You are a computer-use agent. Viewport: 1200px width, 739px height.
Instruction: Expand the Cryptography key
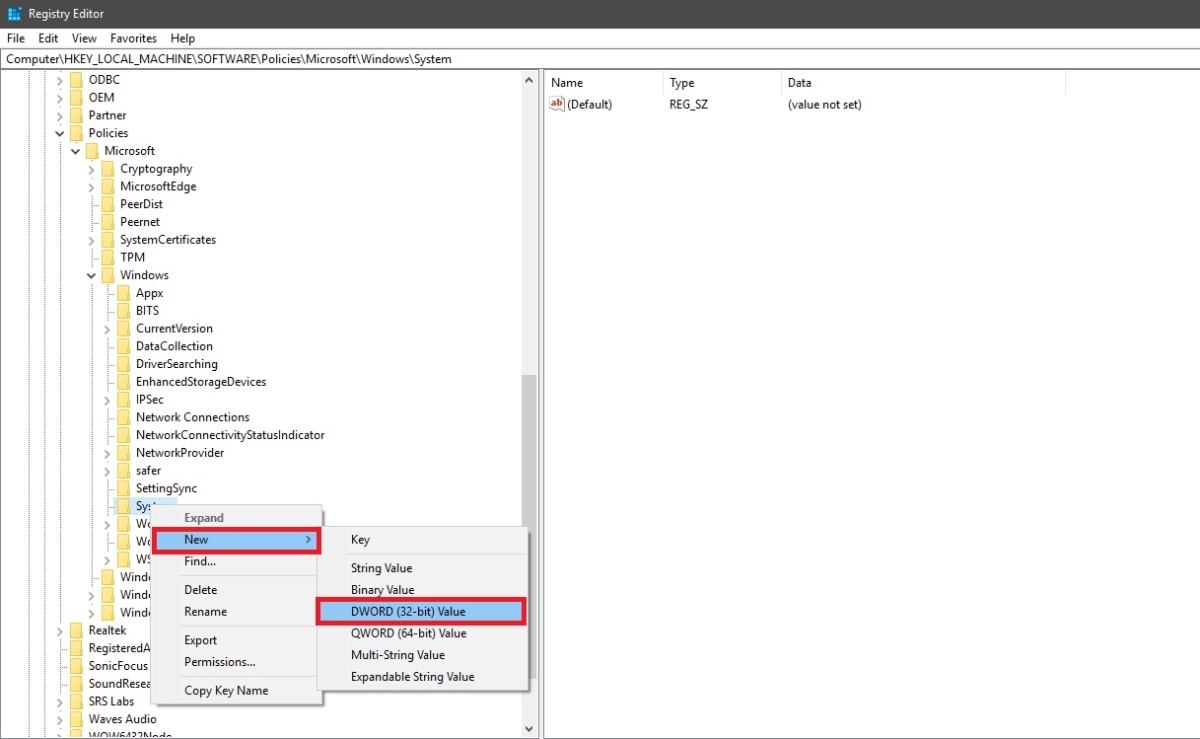90,168
